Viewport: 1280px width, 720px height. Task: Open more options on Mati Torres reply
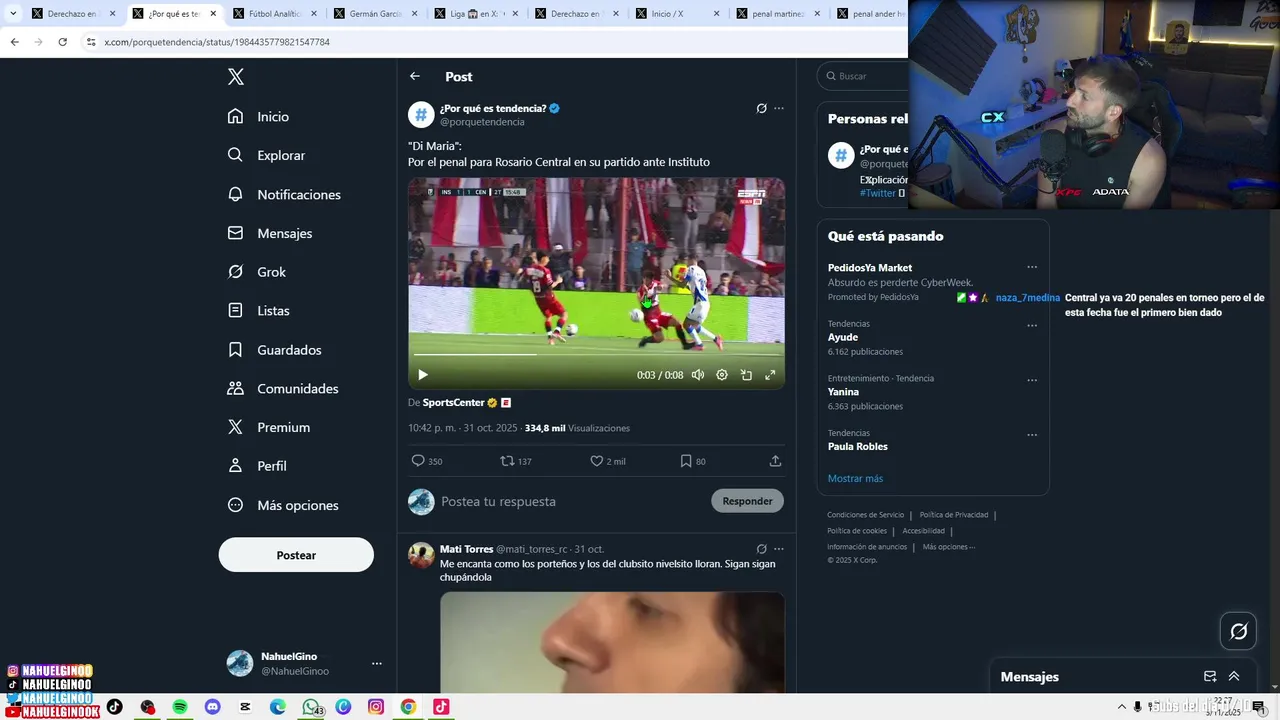point(779,549)
